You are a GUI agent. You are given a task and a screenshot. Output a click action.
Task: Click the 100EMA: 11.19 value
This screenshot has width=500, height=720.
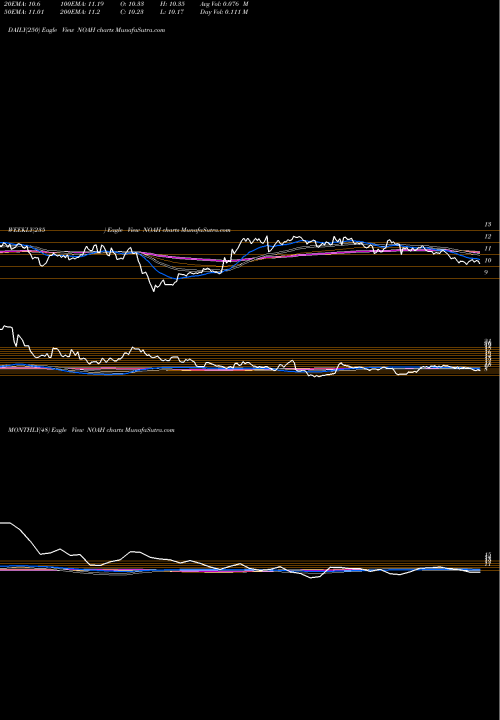(82, 4)
